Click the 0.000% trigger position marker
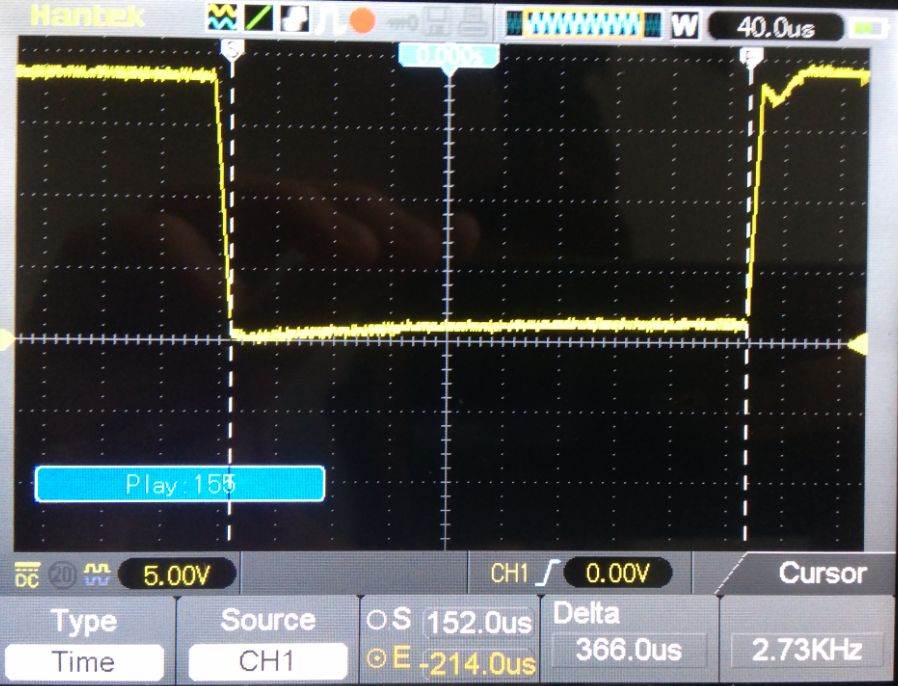Viewport: 898px width, 686px height. (448, 56)
